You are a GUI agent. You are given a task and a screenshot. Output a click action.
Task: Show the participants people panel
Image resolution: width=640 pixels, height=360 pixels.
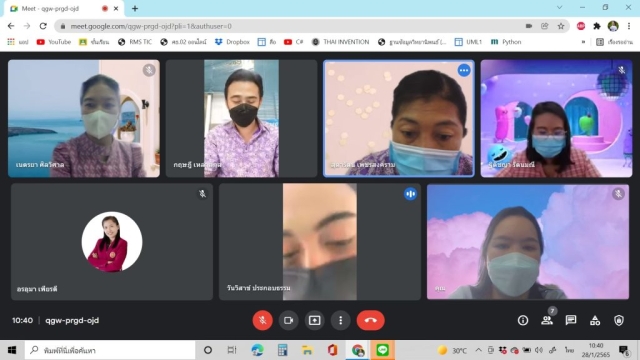tap(547, 320)
